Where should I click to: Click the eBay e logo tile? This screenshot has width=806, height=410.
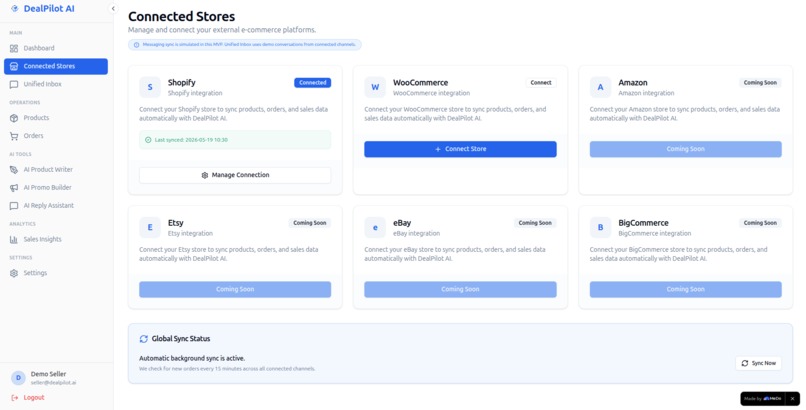pos(375,228)
